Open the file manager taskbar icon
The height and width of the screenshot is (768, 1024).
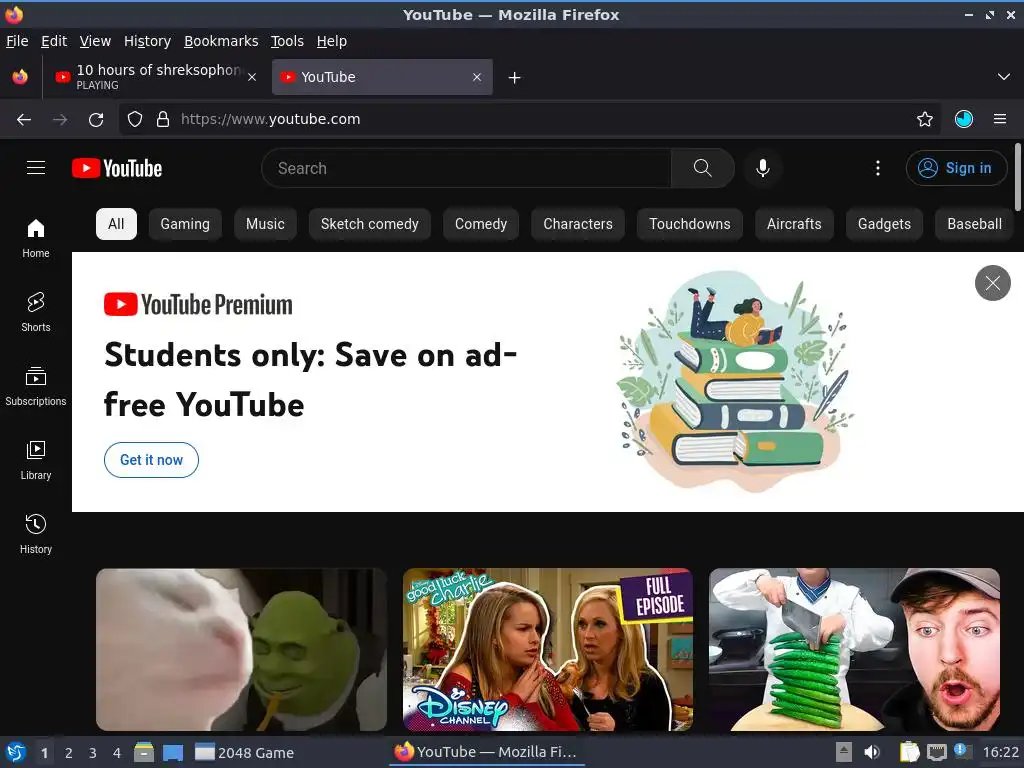[144, 752]
